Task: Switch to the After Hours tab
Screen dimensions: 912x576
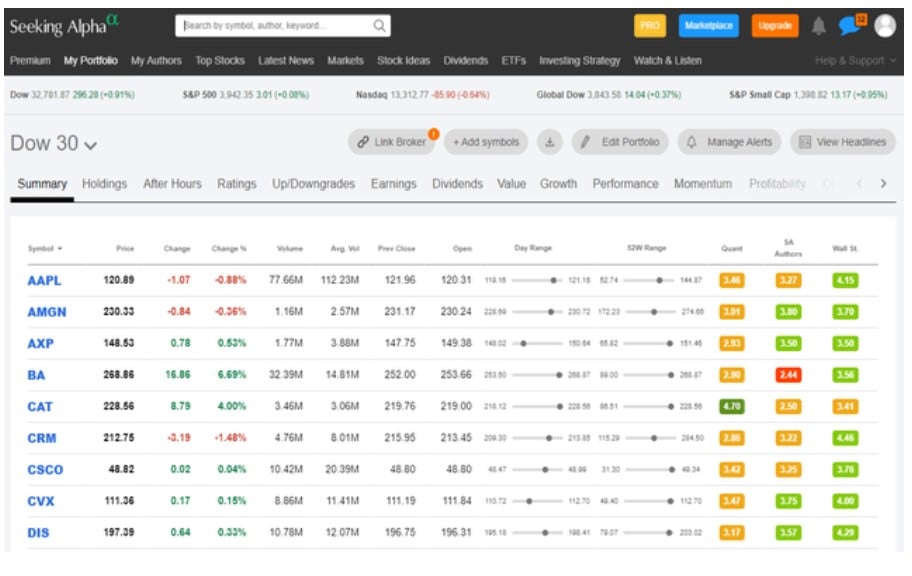Action: tap(172, 184)
